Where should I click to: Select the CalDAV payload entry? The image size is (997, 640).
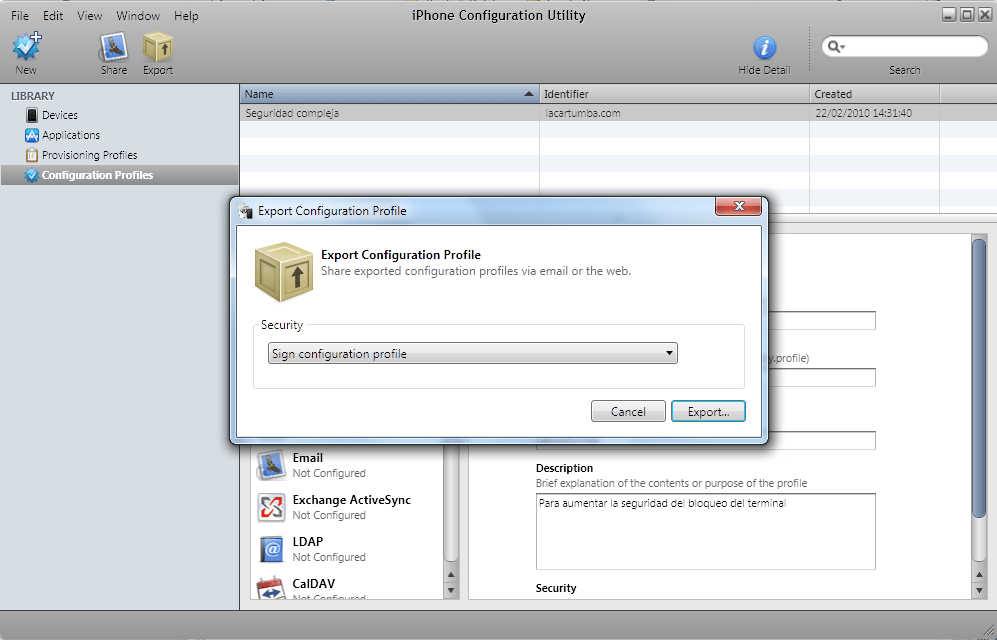pos(348,587)
